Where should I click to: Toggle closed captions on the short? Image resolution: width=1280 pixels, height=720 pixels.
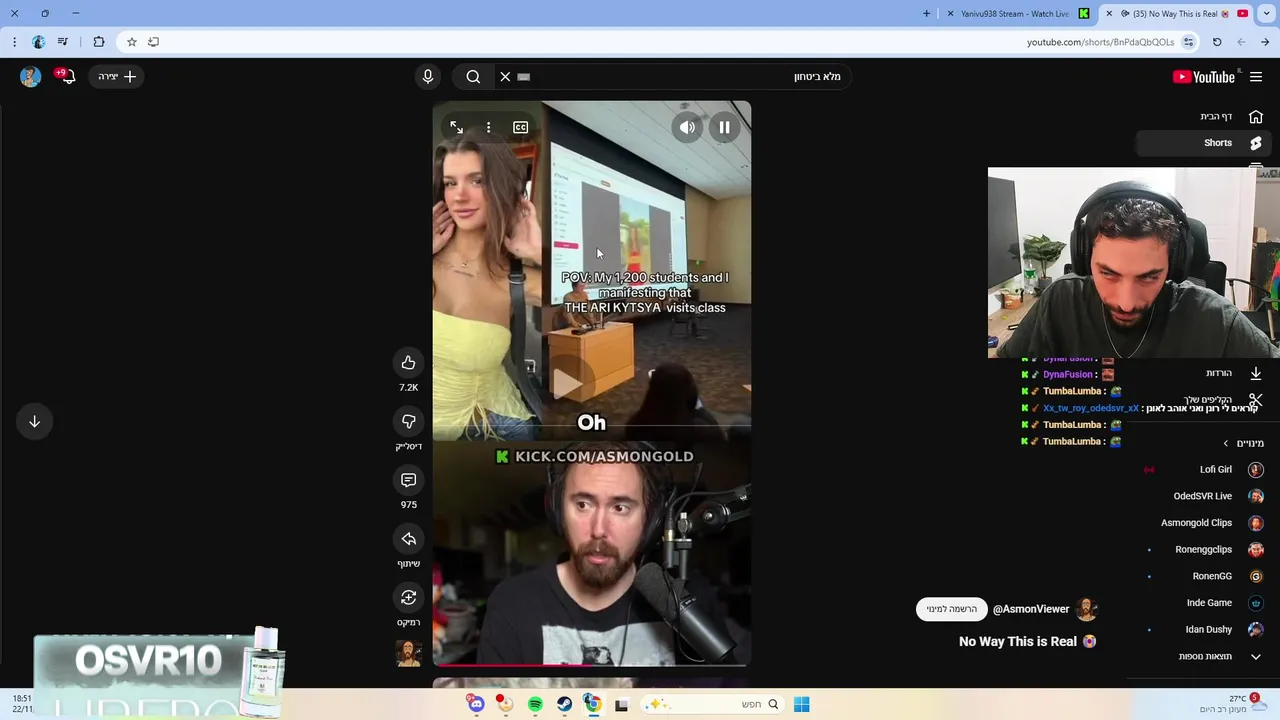click(x=520, y=127)
